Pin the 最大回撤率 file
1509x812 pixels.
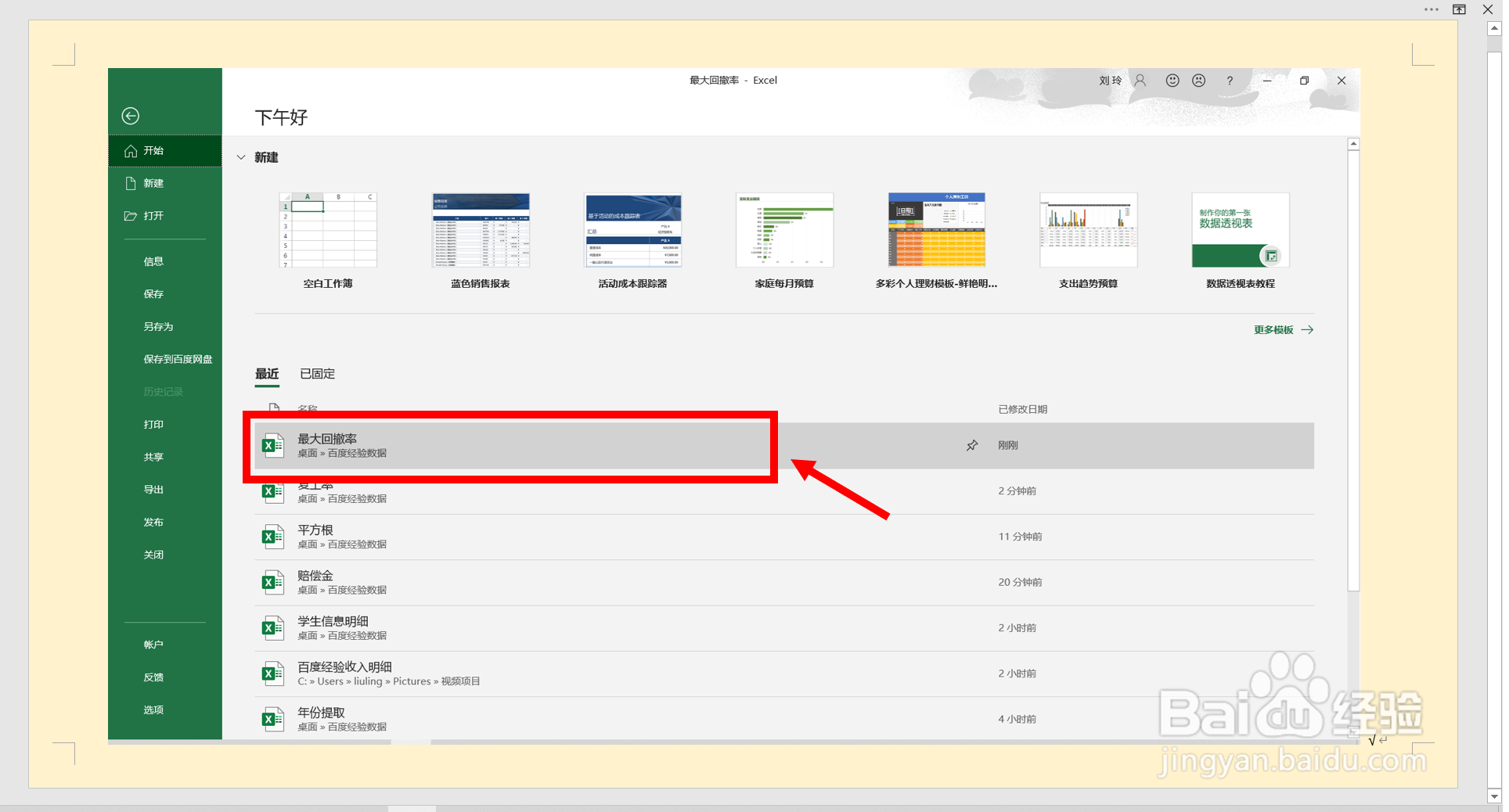(x=972, y=445)
